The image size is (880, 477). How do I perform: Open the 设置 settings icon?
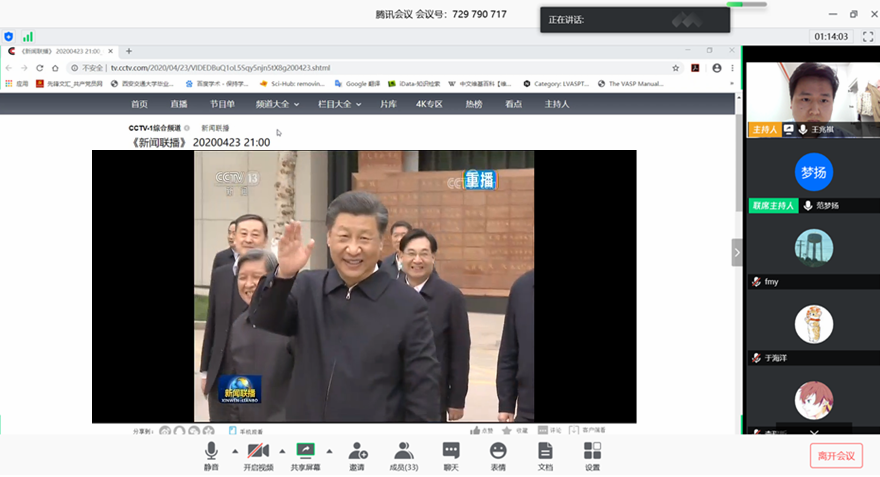592,455
